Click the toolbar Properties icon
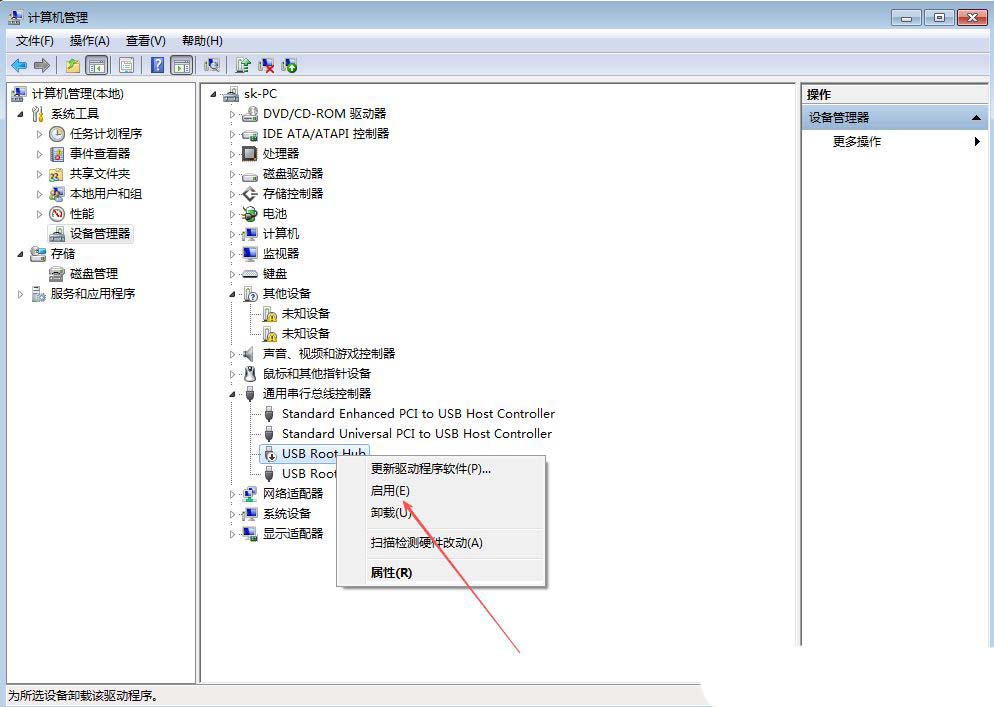Image resolution: width=994 pixels, height=707 pixels. coord(126,65)
